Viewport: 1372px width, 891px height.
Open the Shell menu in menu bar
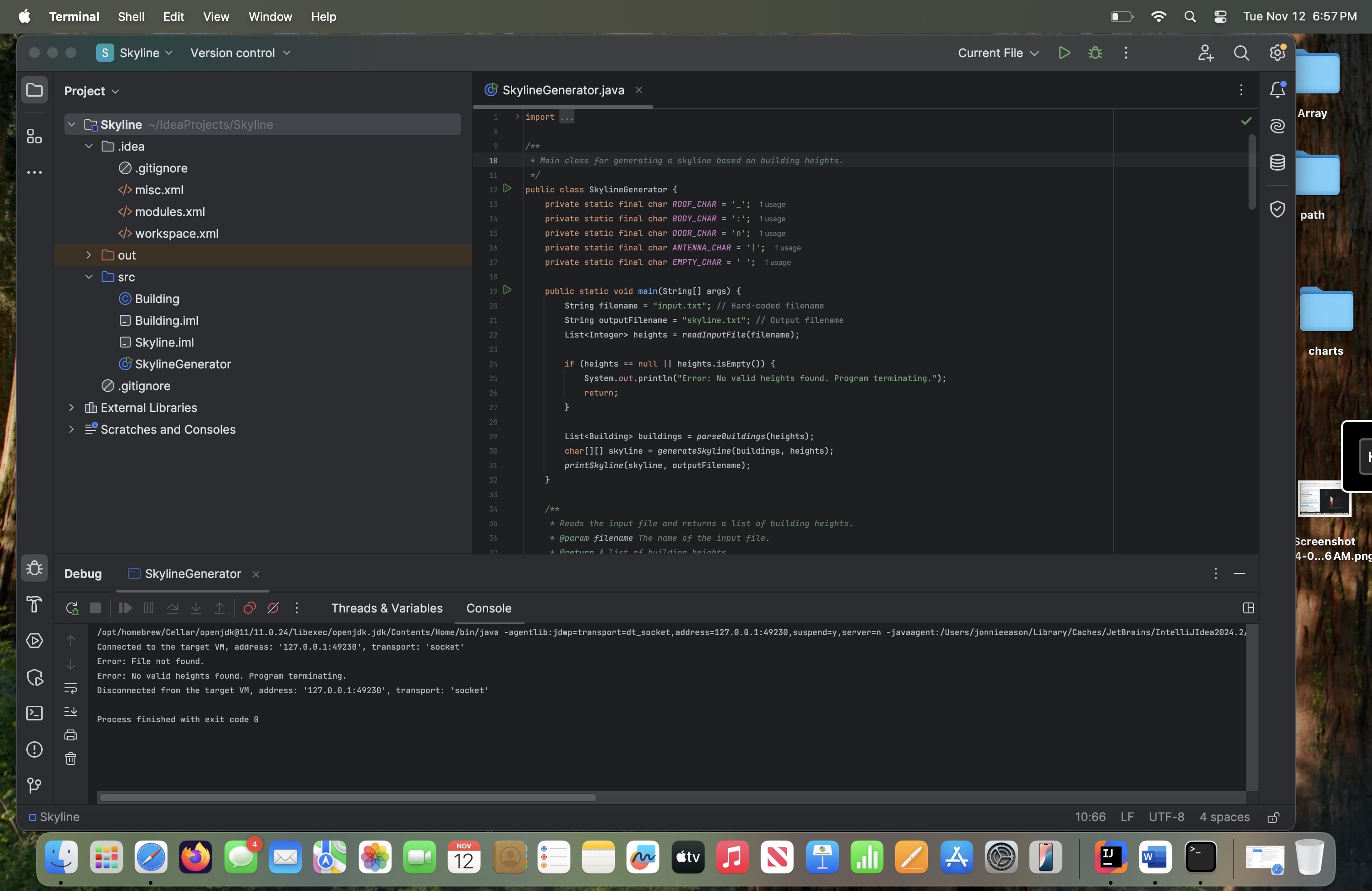[131, 17]
